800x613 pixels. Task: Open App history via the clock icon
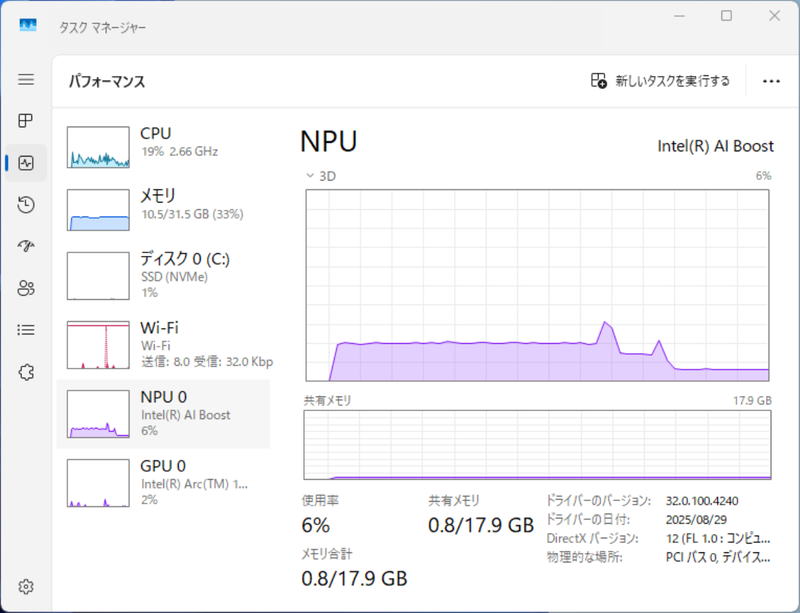26,204
